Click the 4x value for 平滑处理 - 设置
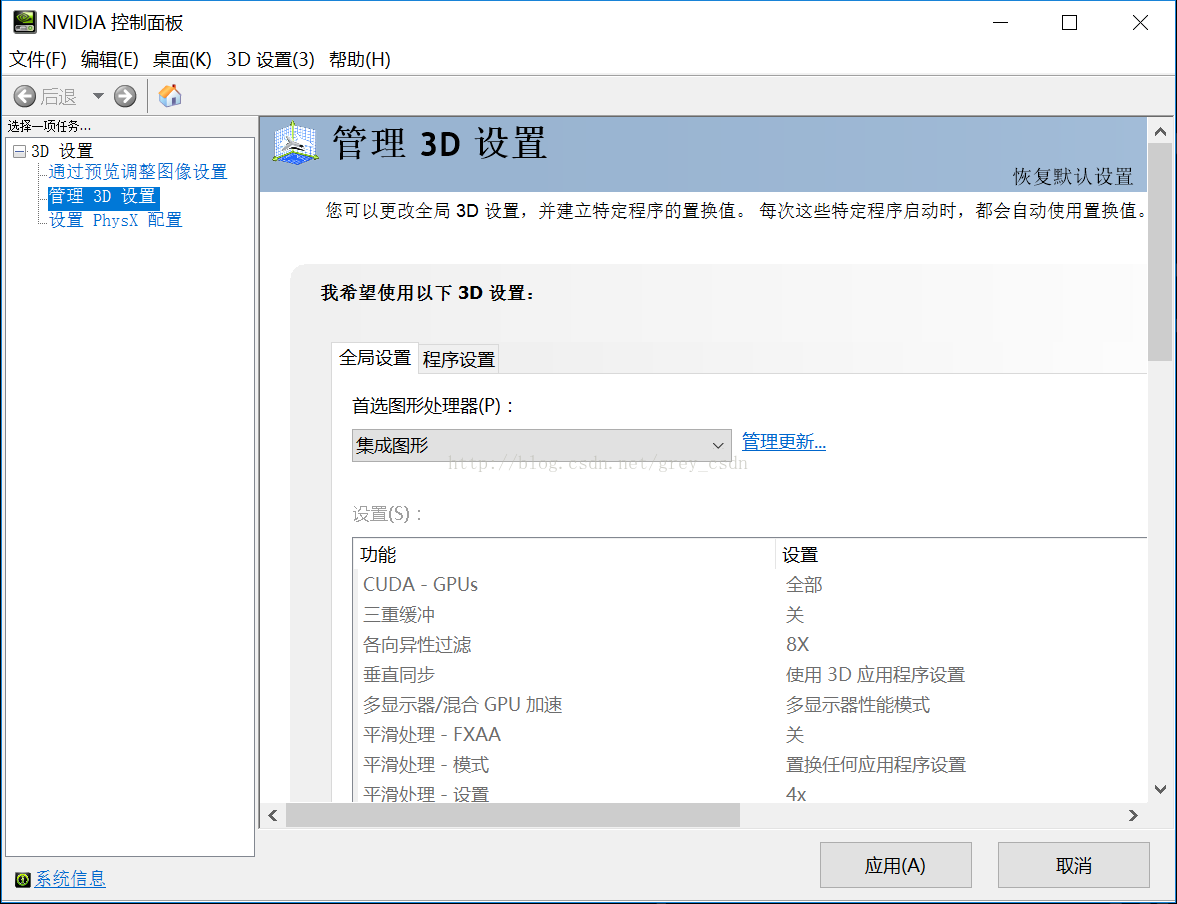The width and height of the screenshot is (1177, 904). click(x=796, y=793)
